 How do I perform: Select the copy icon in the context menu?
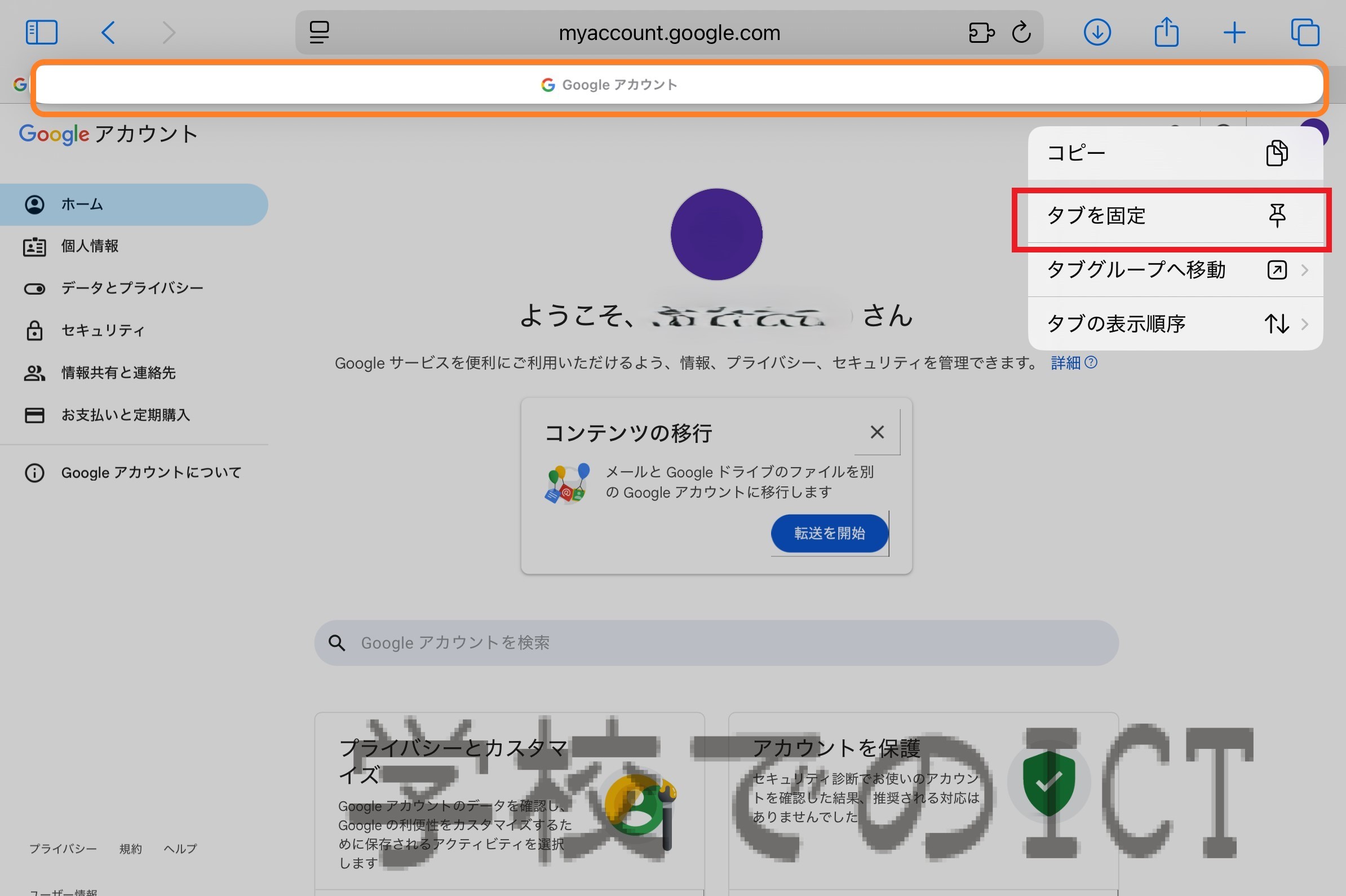pyautogui.click(x=1277, y=153)
